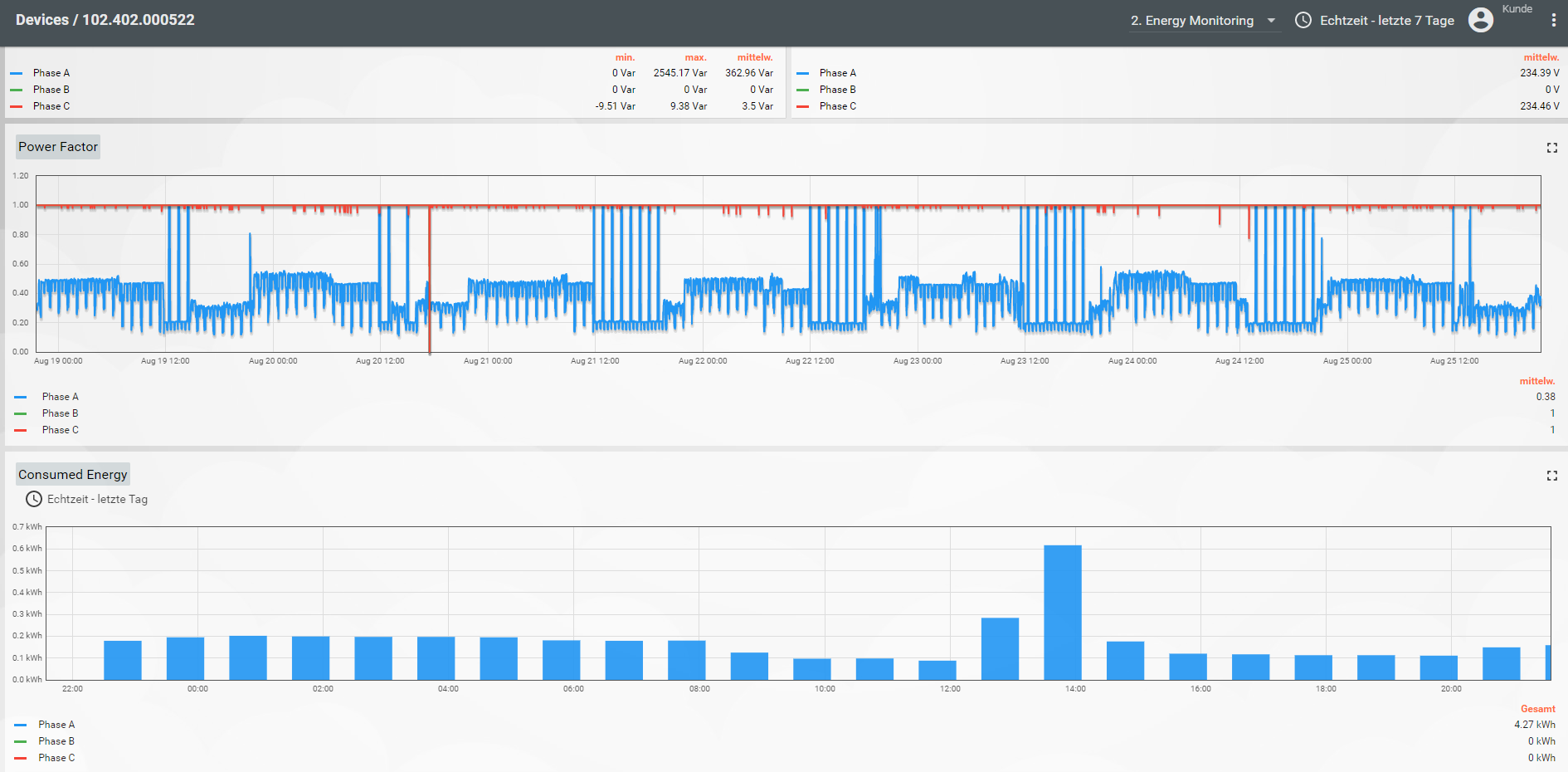This screenshot has height=772, width=1568.
Task: Click the Devices breadcrumb link
Action: [x=42, y=20]
